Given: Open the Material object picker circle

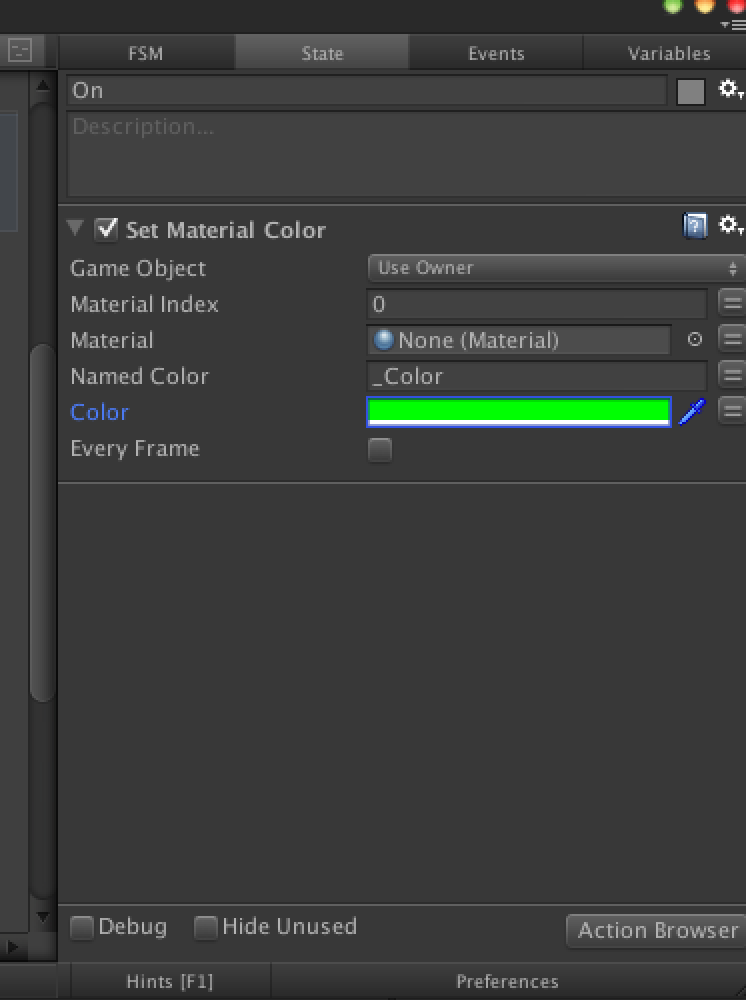Looking at the screenshot, I should [695, 339].
